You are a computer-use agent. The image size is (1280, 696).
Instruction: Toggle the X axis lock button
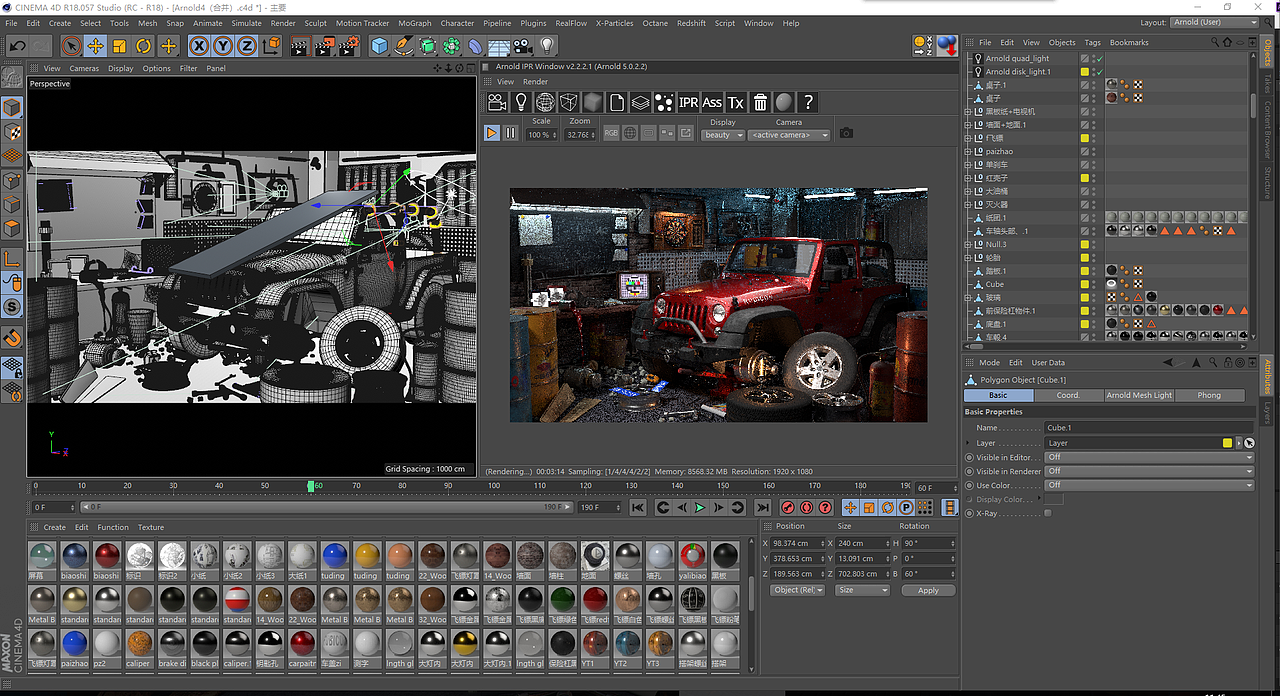tap(198, 45)
